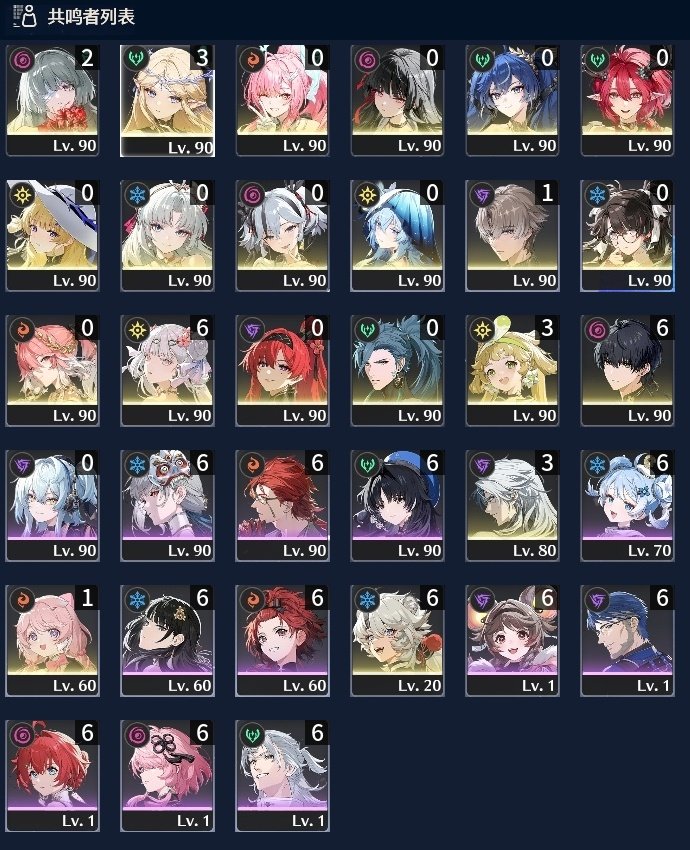Pick the blonde girl with green leaf hair ornament

[512, 371]
